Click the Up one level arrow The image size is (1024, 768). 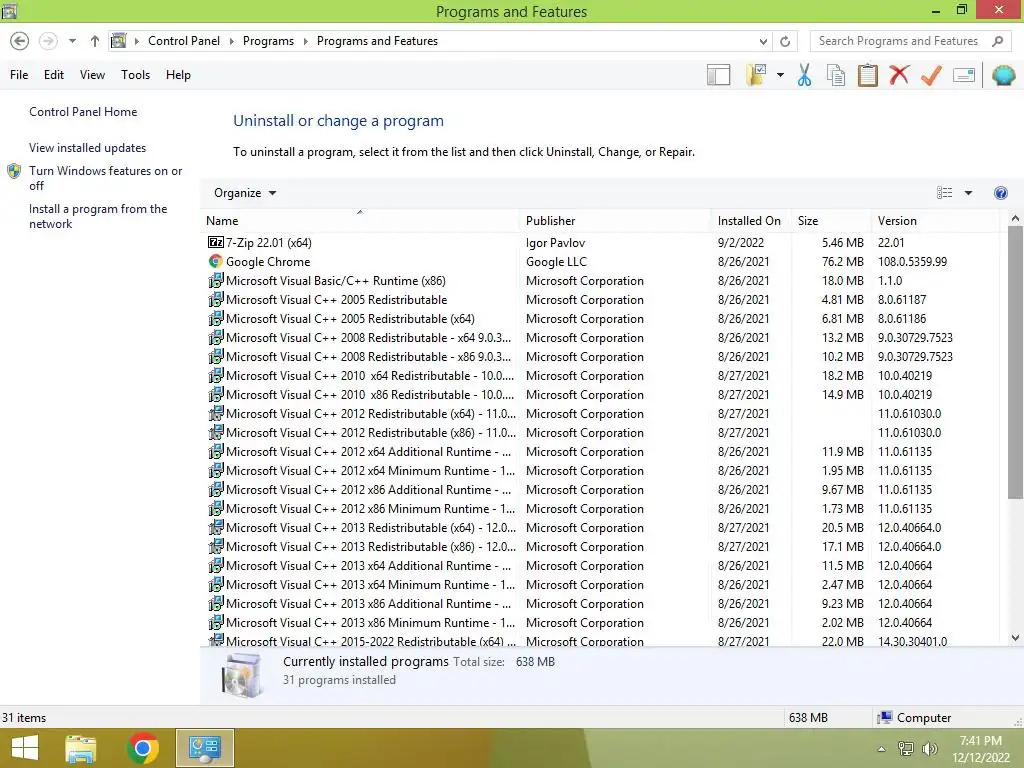pyautogui.click(x=95, y=41)
